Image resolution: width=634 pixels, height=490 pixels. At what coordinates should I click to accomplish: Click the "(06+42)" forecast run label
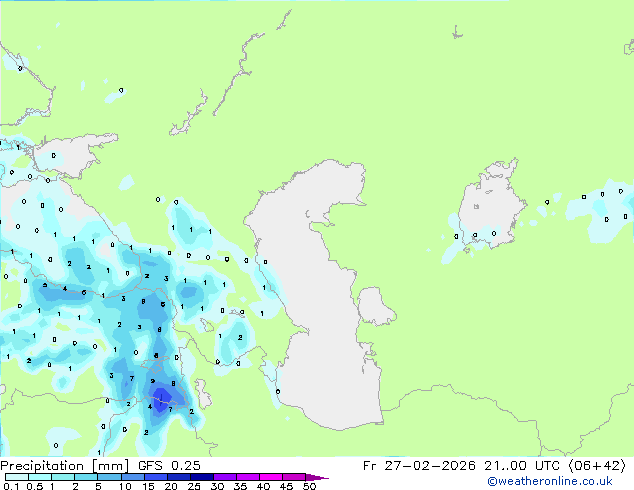pos(597,466)
